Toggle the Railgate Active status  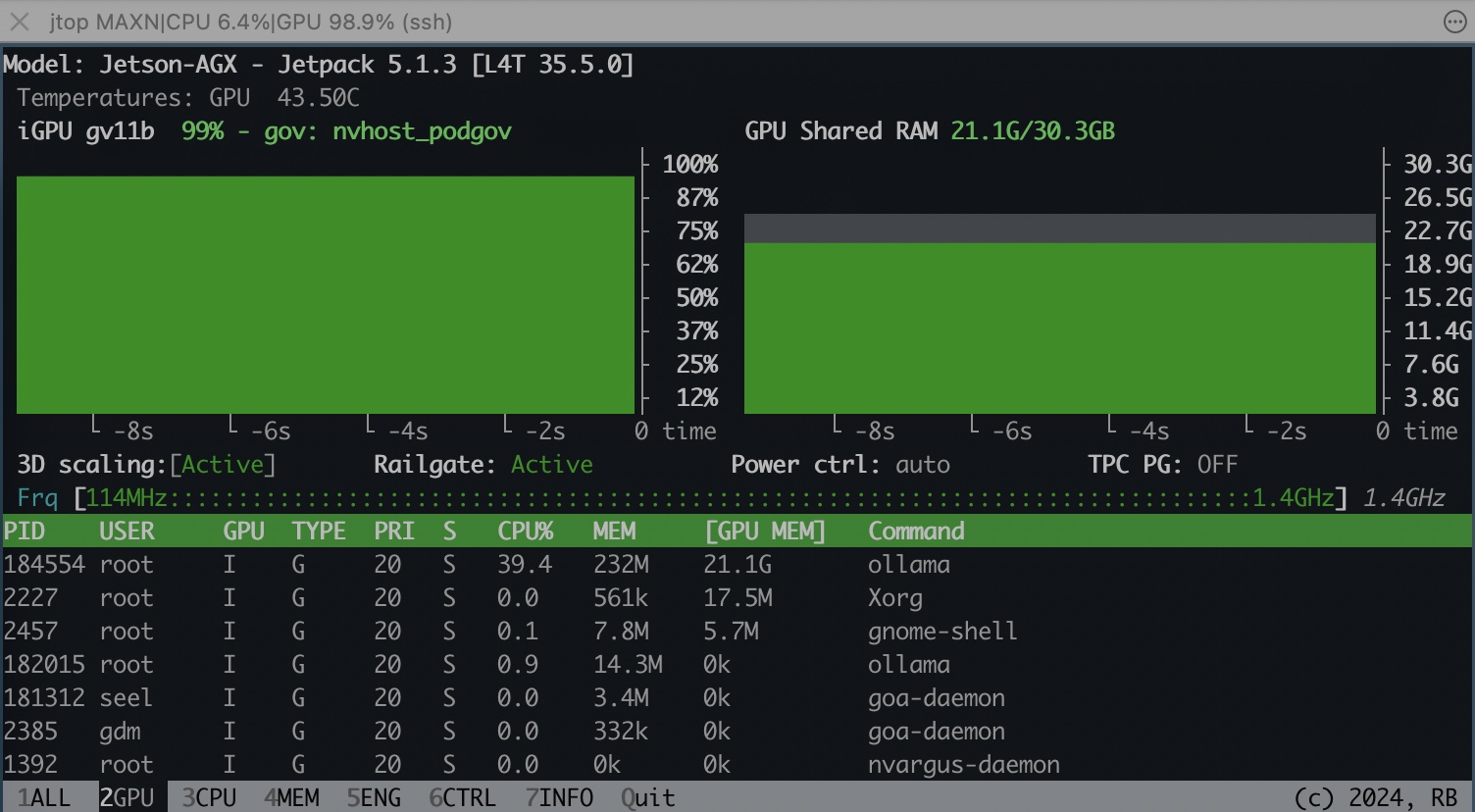pyautogui.click(x=551, y=464)
